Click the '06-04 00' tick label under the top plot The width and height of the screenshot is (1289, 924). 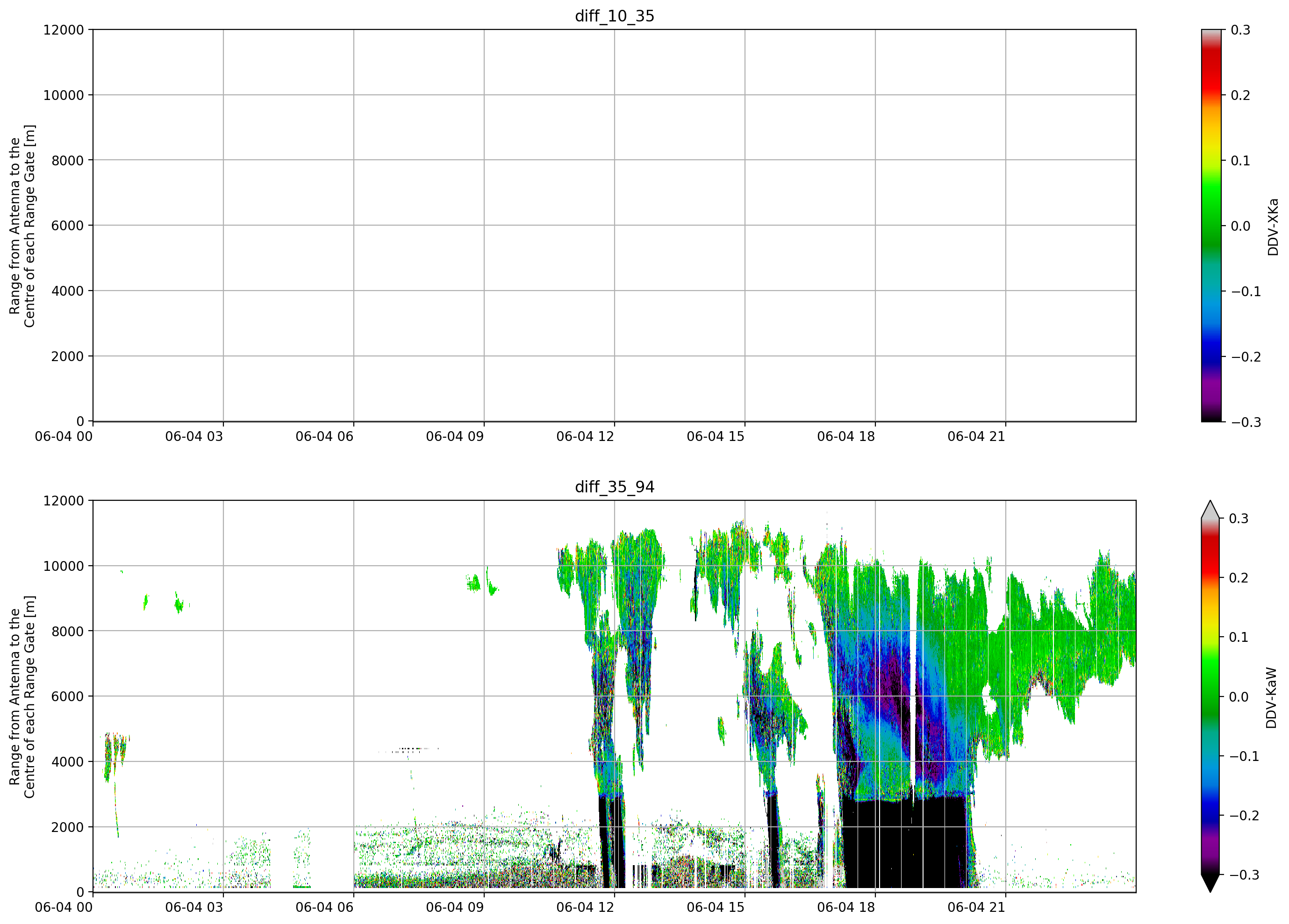click(64, 437)
